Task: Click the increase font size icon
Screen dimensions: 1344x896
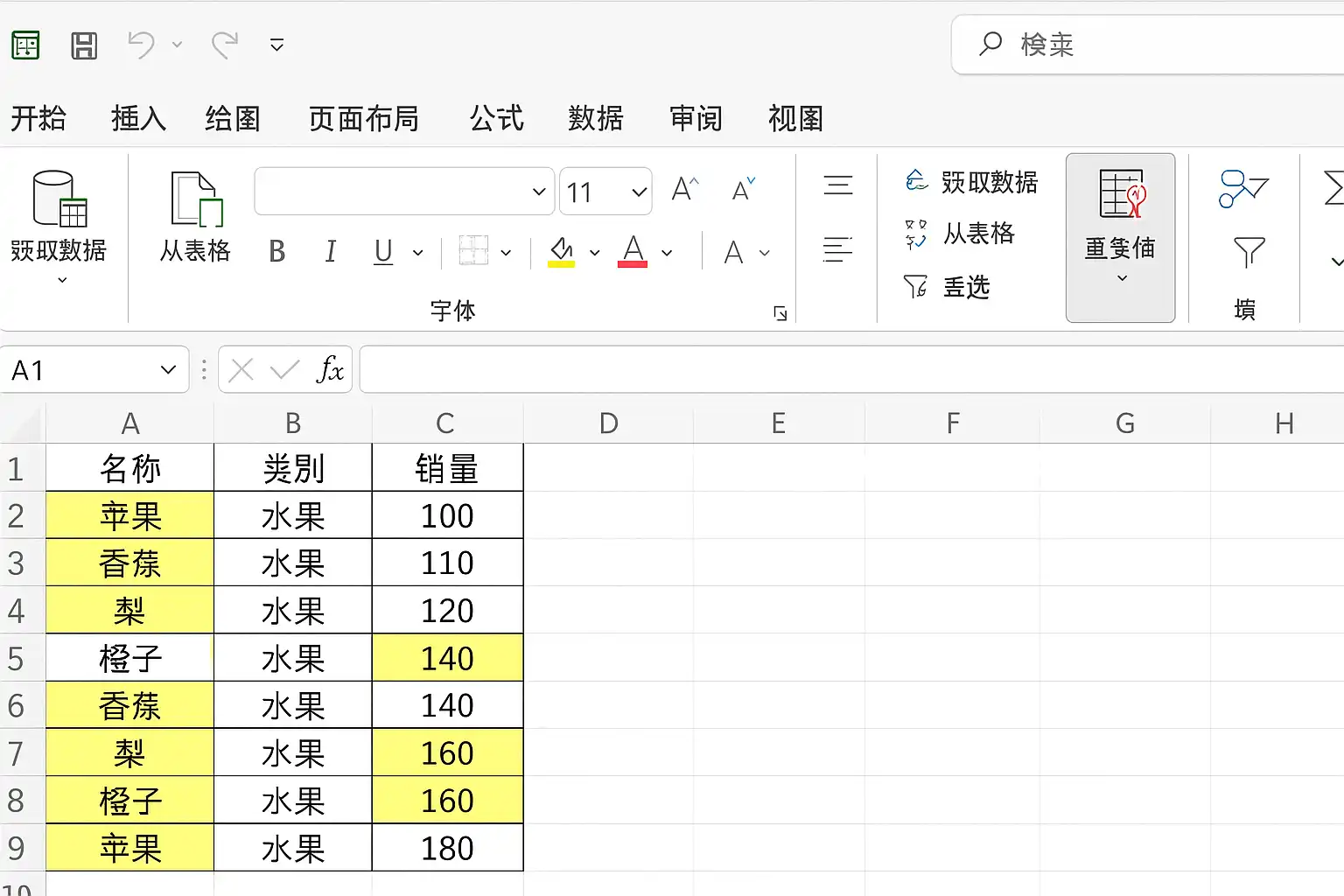Action: click(x=685, y=189)
